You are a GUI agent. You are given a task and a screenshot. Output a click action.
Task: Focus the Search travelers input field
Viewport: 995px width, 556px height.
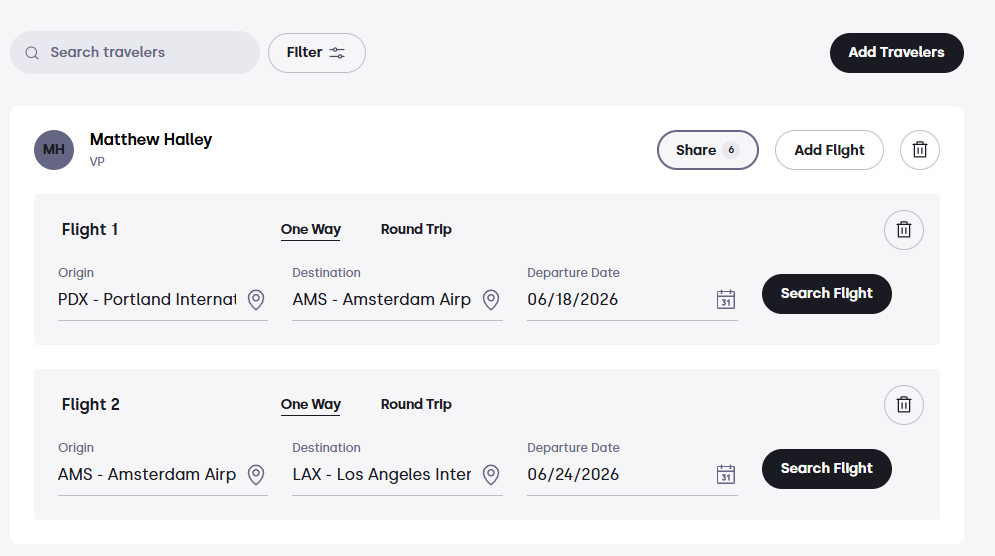(135, 53)
